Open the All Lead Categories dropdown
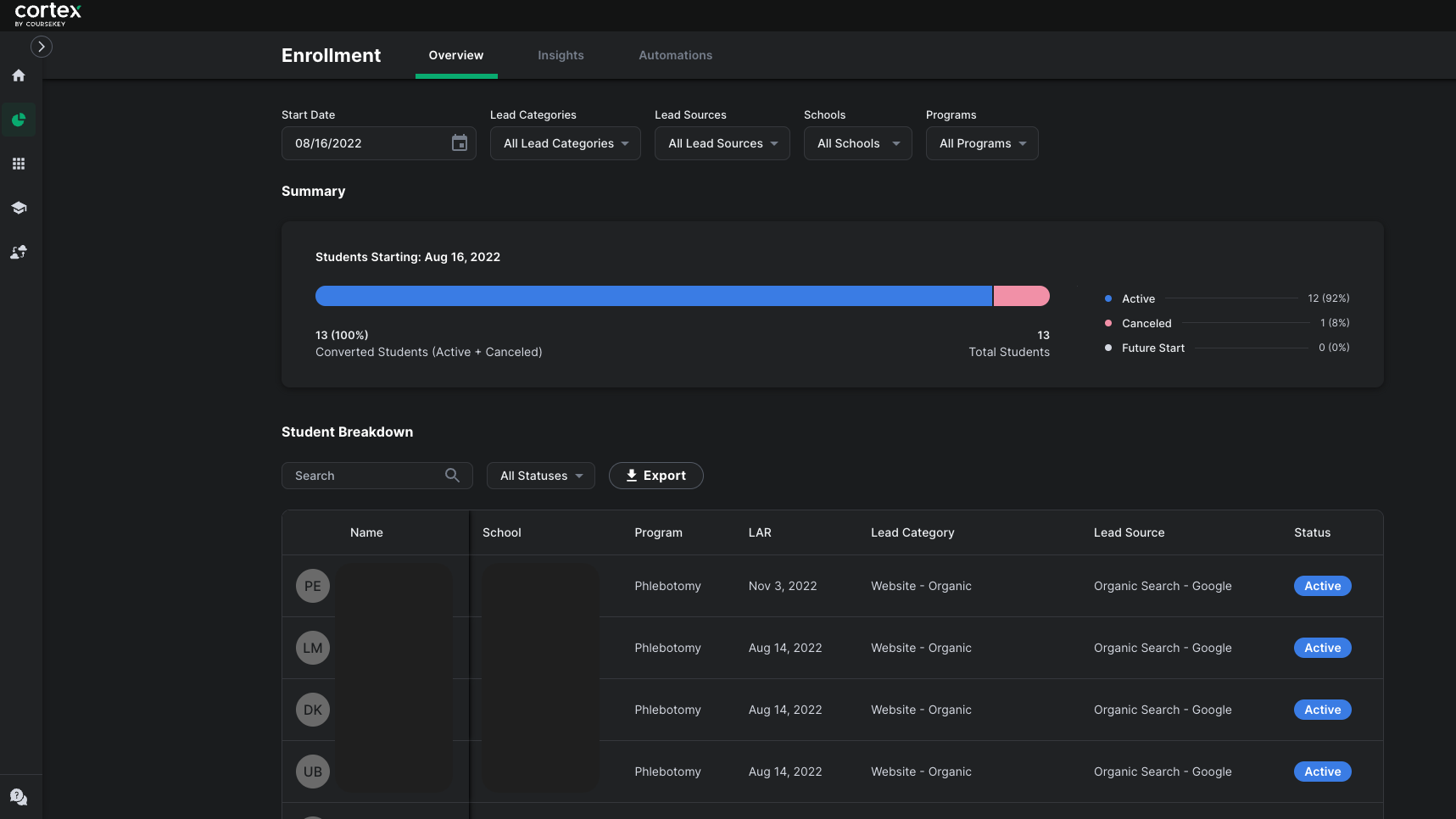This screenshot has height=819, width=1456. pyautogui.click(x=566, y=143)
